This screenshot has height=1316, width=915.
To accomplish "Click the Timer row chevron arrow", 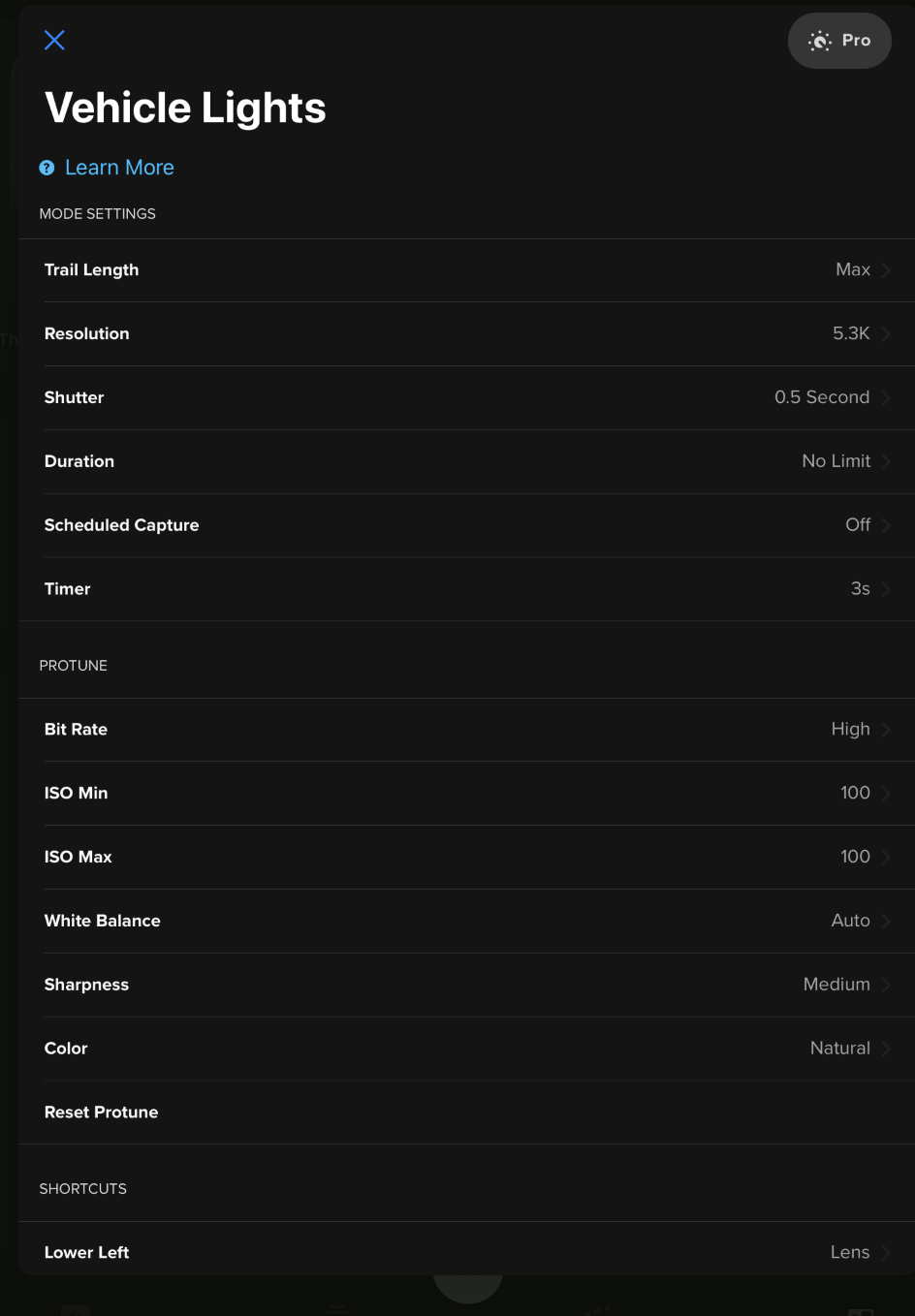I will click(886, 589).
